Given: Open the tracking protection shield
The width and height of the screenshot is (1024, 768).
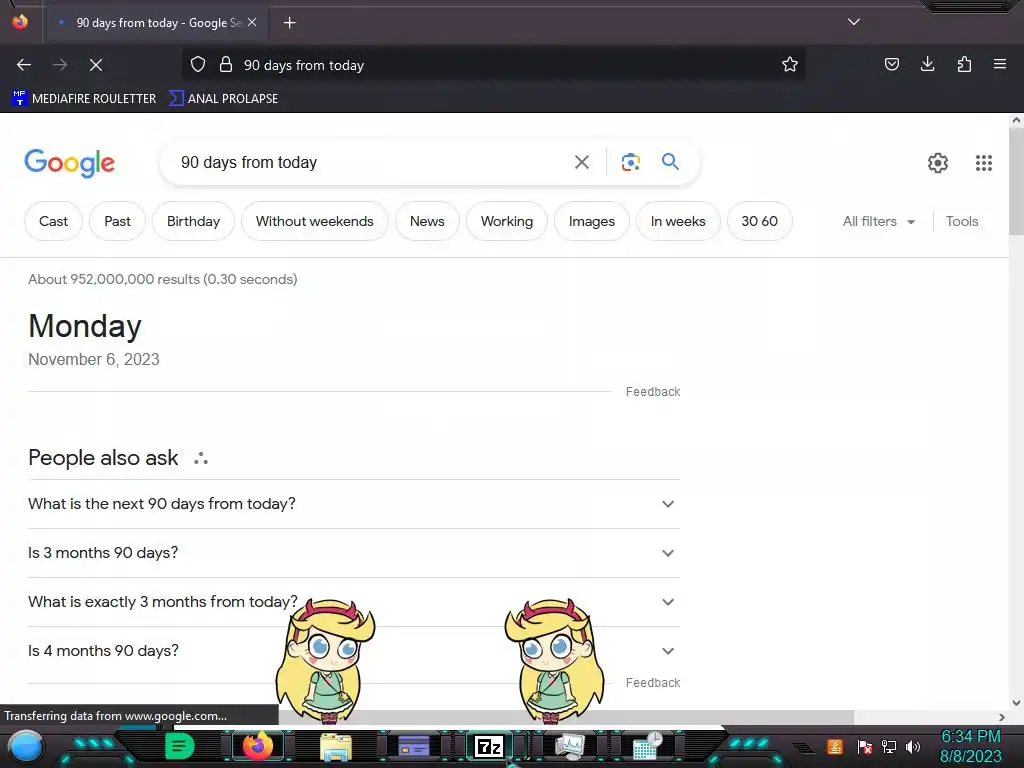Looking at the screenshot, I should [x=198, y=65].
